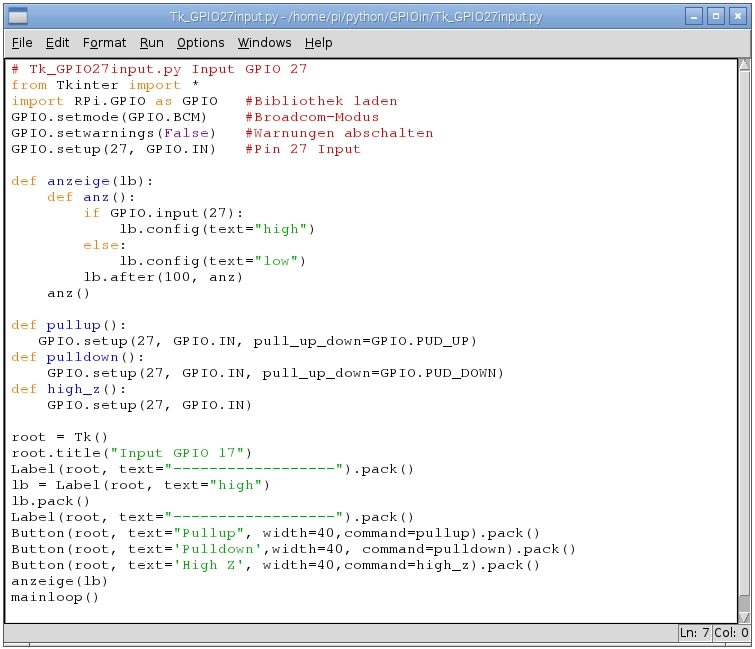
Task: Open the Run menu
Action: click(151, 43)
